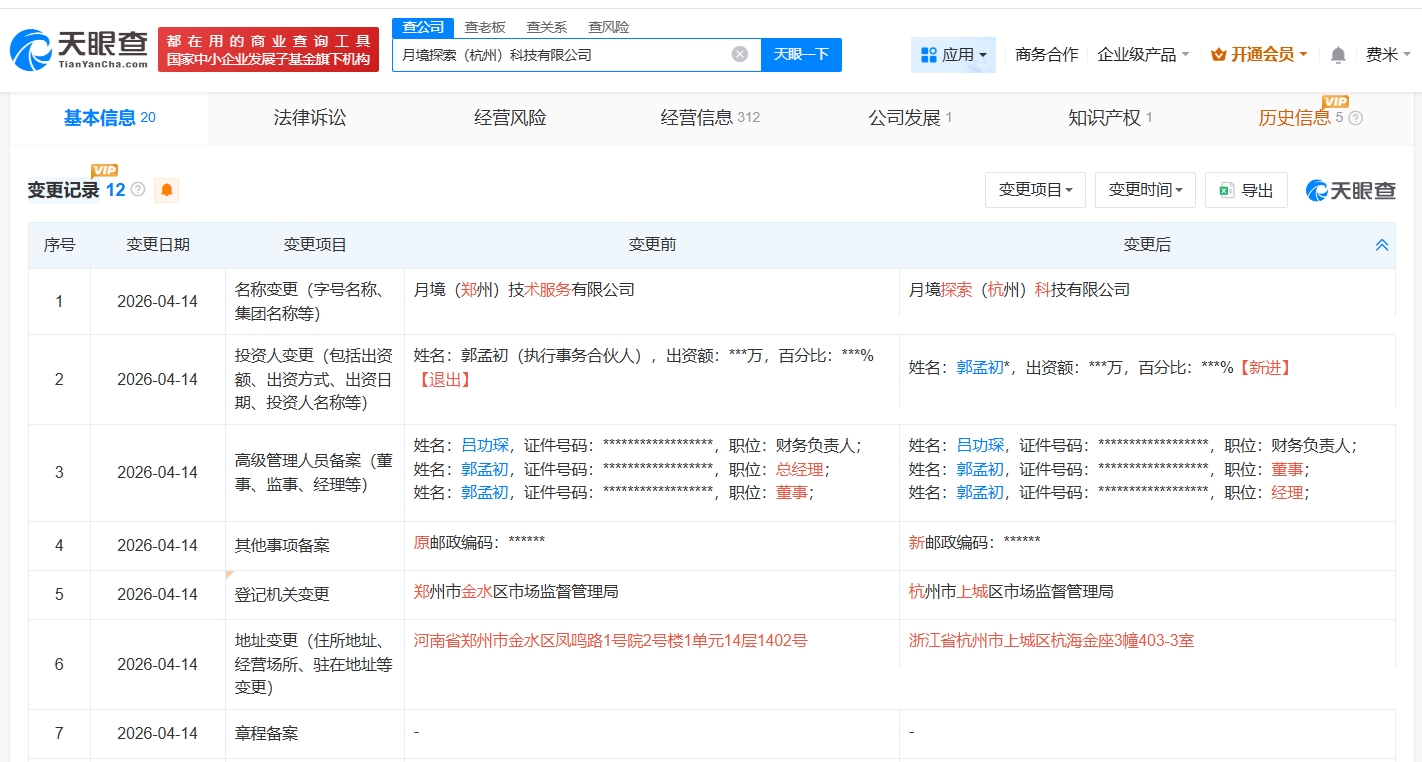Open the 开通会员 dropdown
This screenshot has height=762, width=1422.
pos(1259,55)
